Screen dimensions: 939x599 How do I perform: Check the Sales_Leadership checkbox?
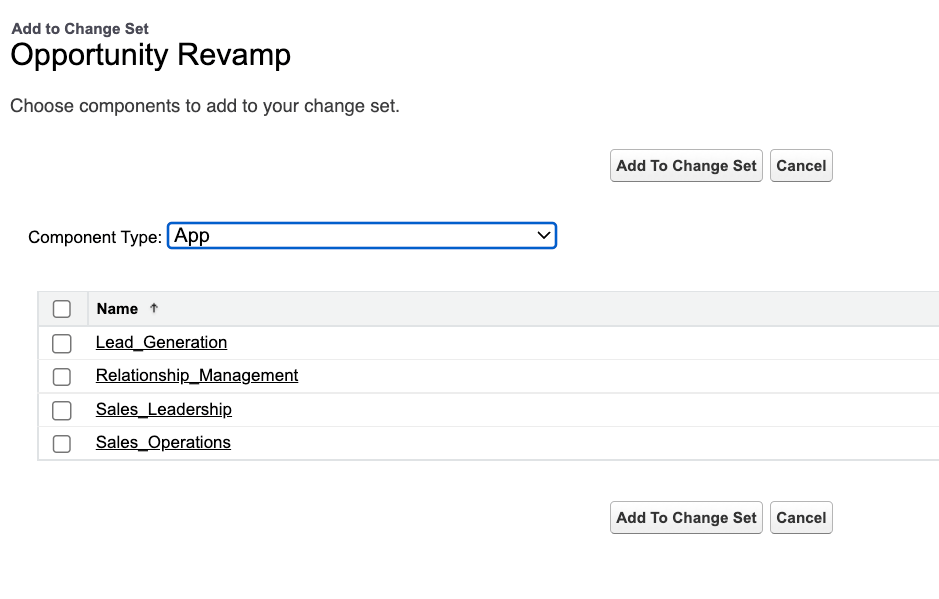coord(61,410)
